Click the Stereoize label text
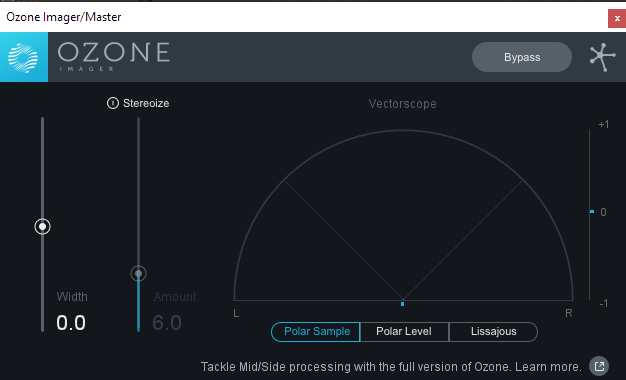The height and width of the screenshot is (380, 626). tap(146, 103)
